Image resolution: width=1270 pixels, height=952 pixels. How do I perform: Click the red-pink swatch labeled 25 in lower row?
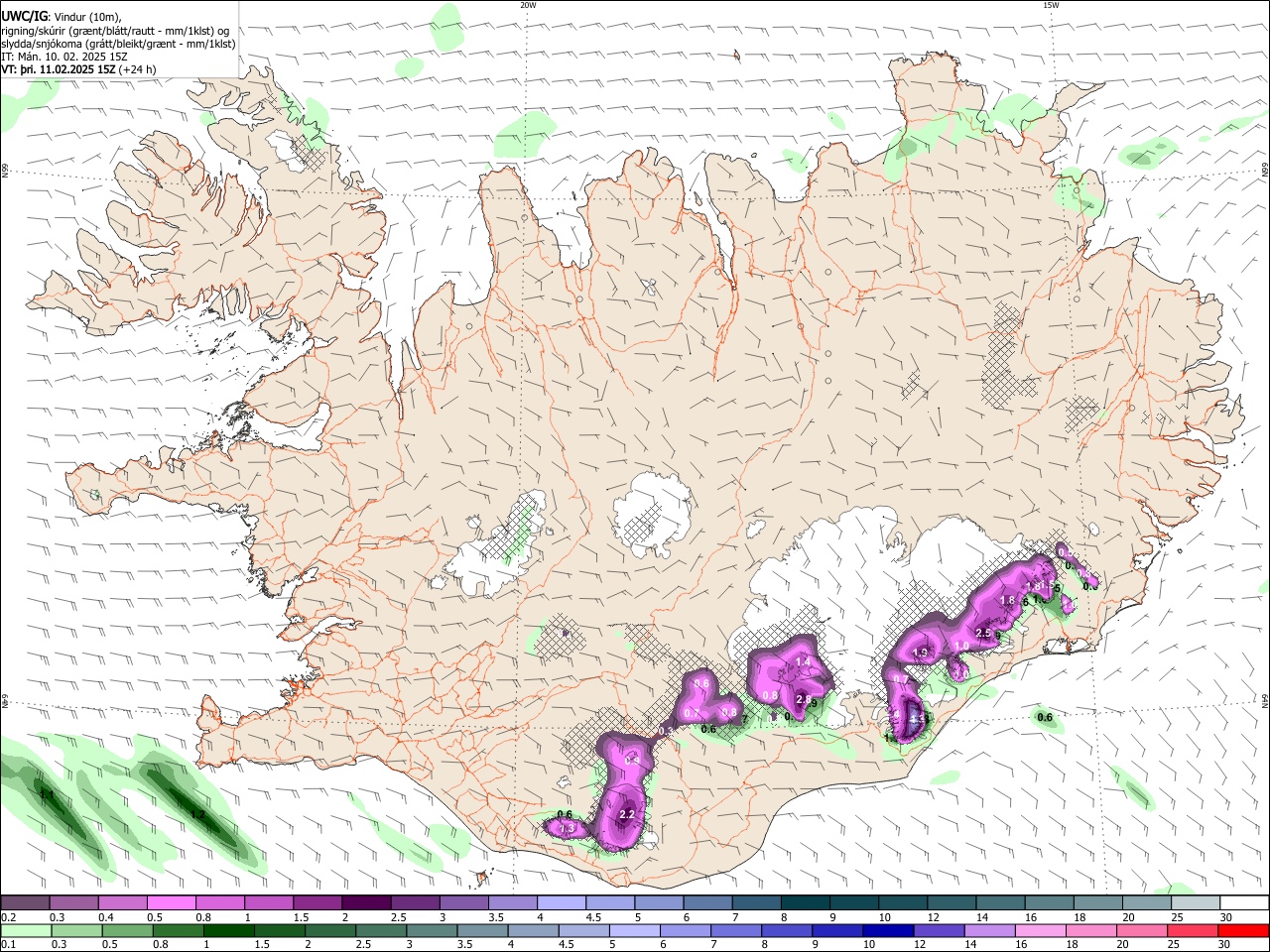pyautogui.click(x=1192, y=930)
